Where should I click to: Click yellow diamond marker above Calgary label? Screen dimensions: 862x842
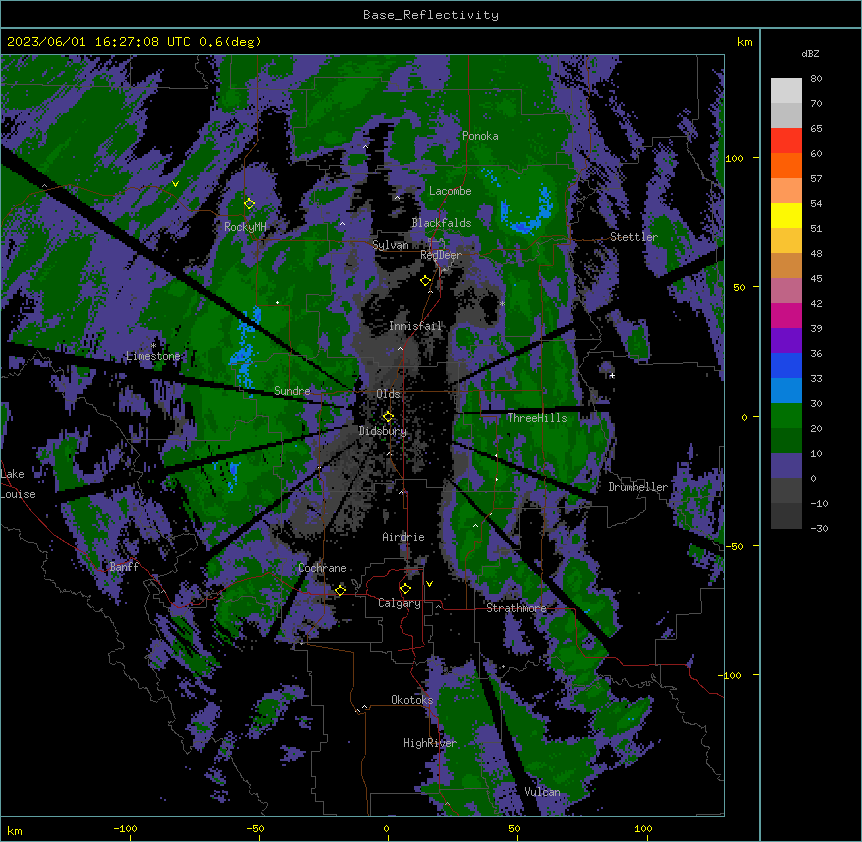pyautogui.click(x=405, y=589)
